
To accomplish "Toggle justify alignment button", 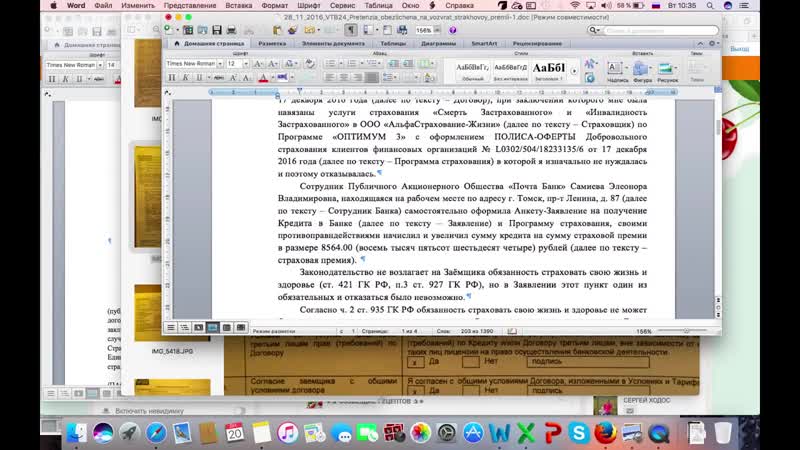I will (372, 78).
